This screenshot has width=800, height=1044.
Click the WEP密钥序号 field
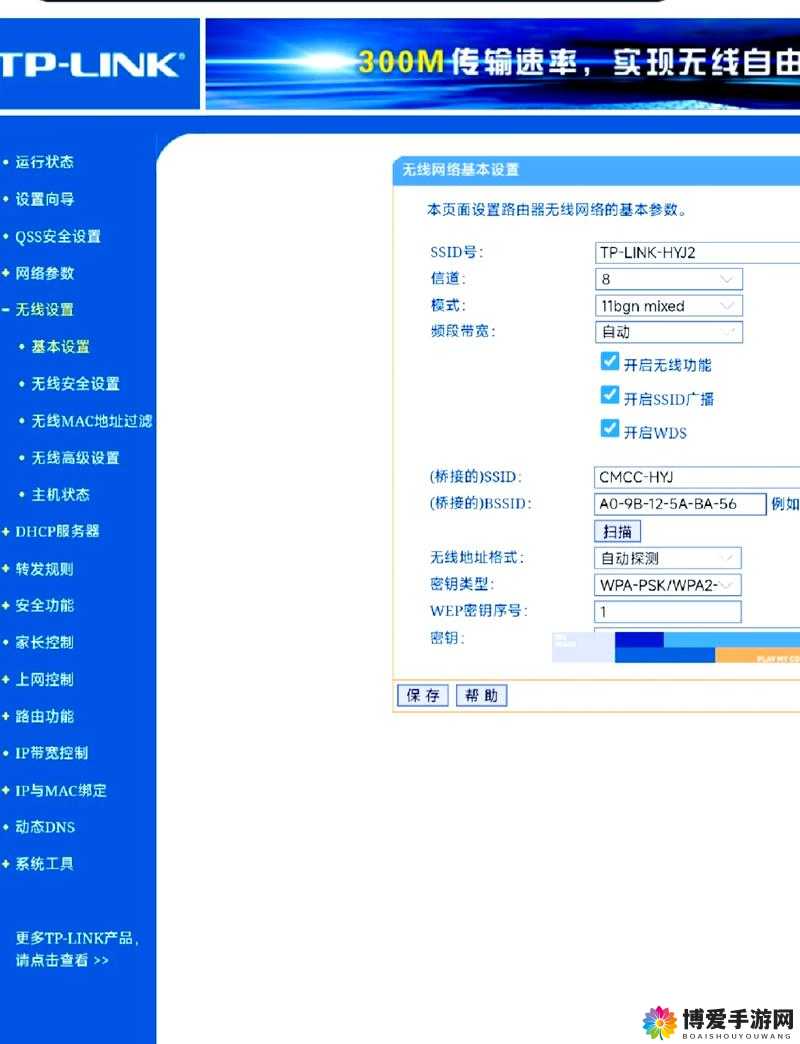pyautogui.click(x=668, y=612)
